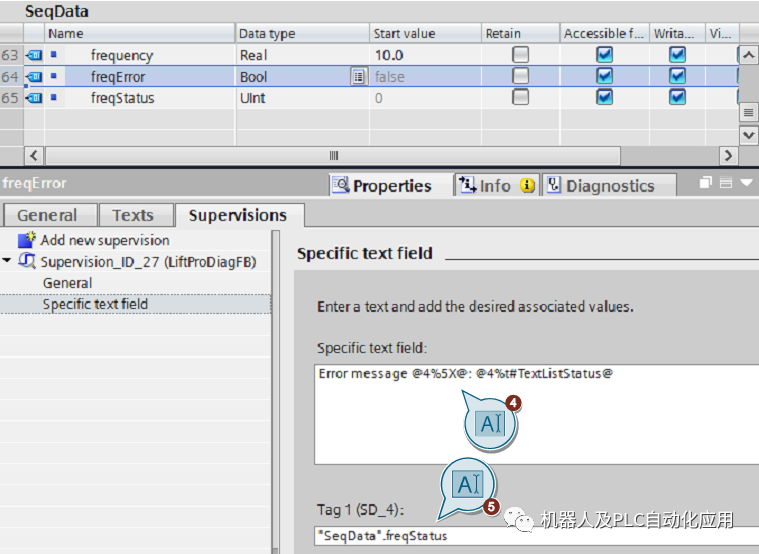
Task: Switch to the Diagnostics tab
Action: tap(609, 185)
